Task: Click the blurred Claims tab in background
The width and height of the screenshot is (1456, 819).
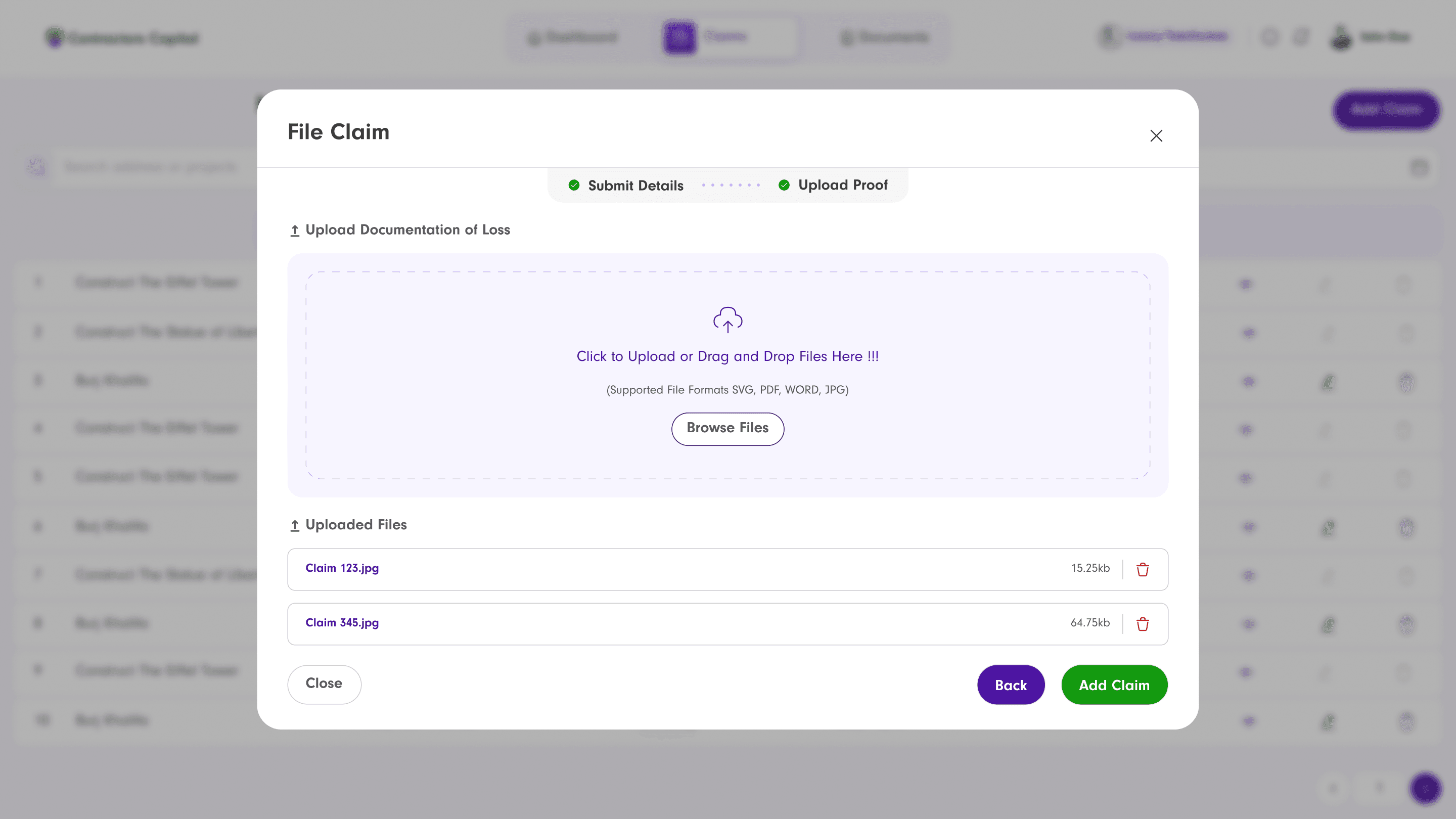Action: (729, 37)
